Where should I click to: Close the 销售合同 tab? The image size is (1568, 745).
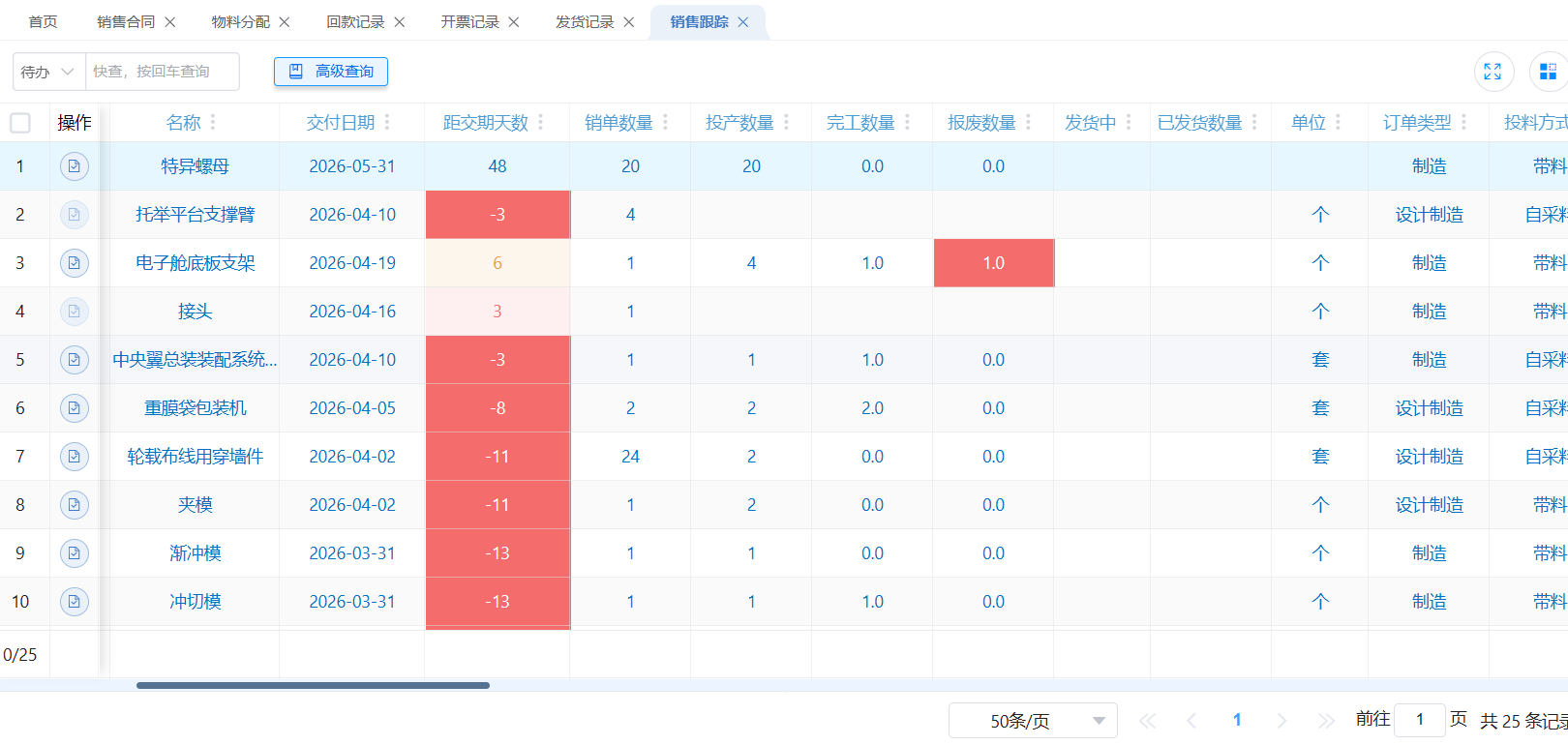pos(170,22)
